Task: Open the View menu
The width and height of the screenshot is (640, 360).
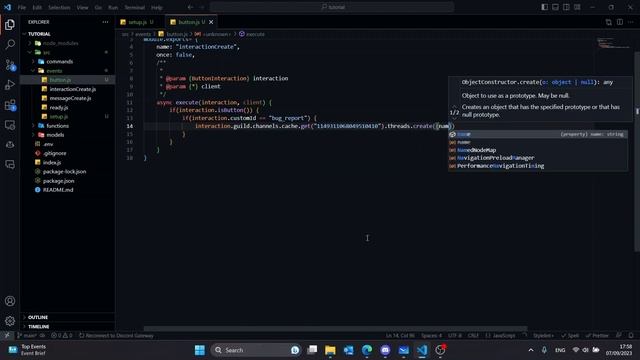Action: (x=82, y=7)
